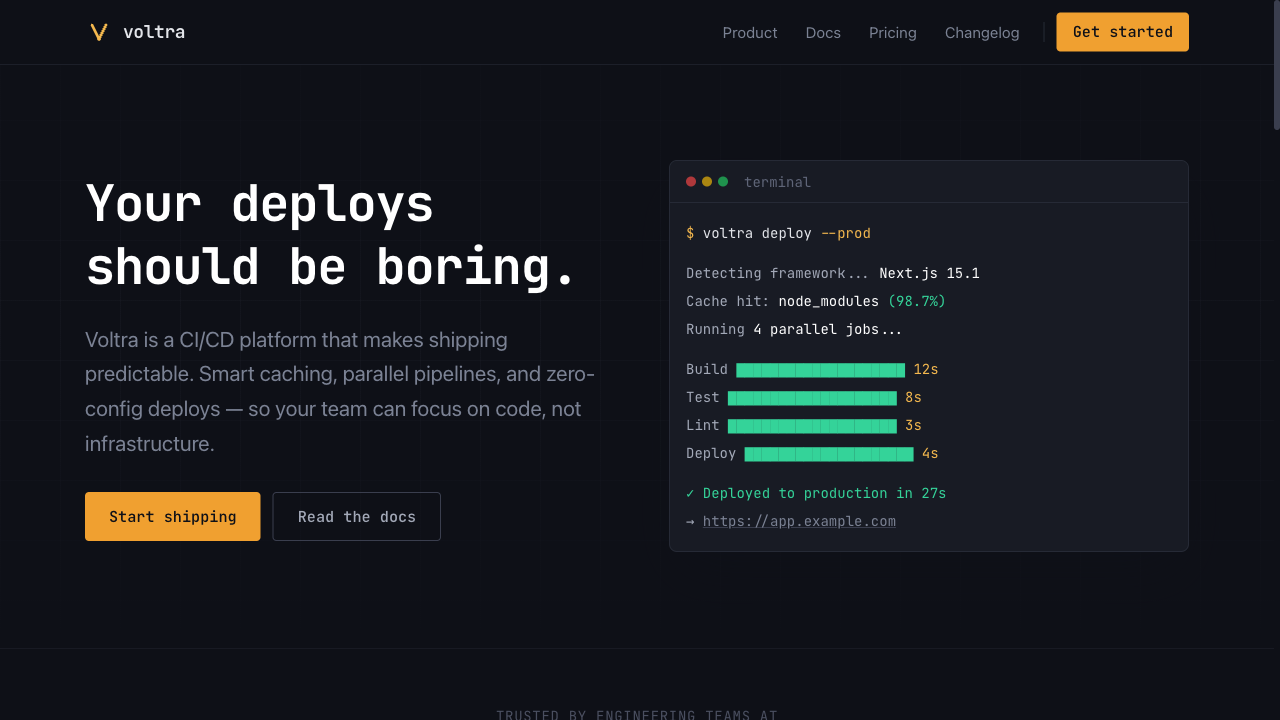
Task: Click the hero description paragraph
Action: click(340, 392)
